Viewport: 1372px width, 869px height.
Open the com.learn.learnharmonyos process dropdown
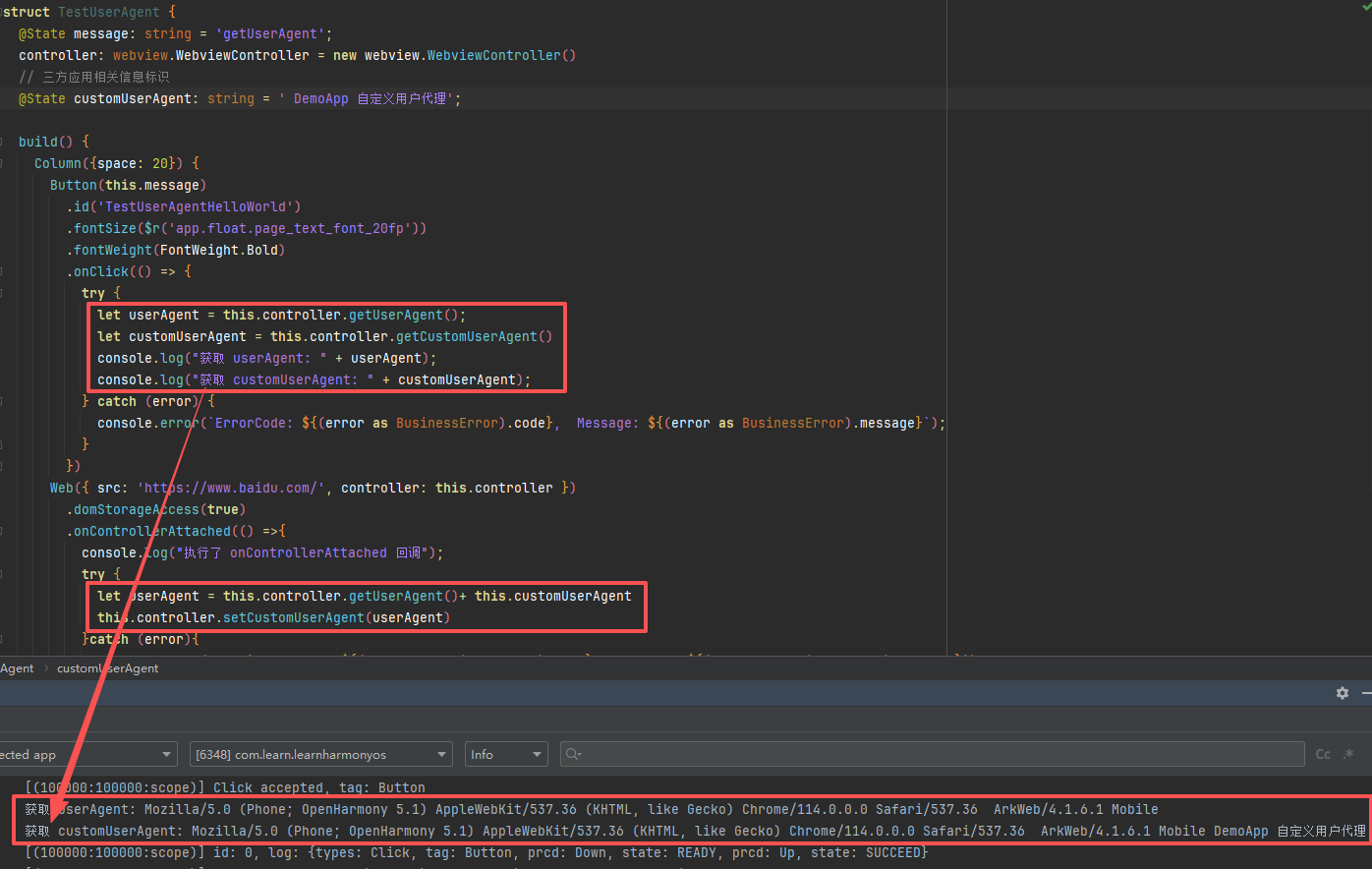[321, 754]
